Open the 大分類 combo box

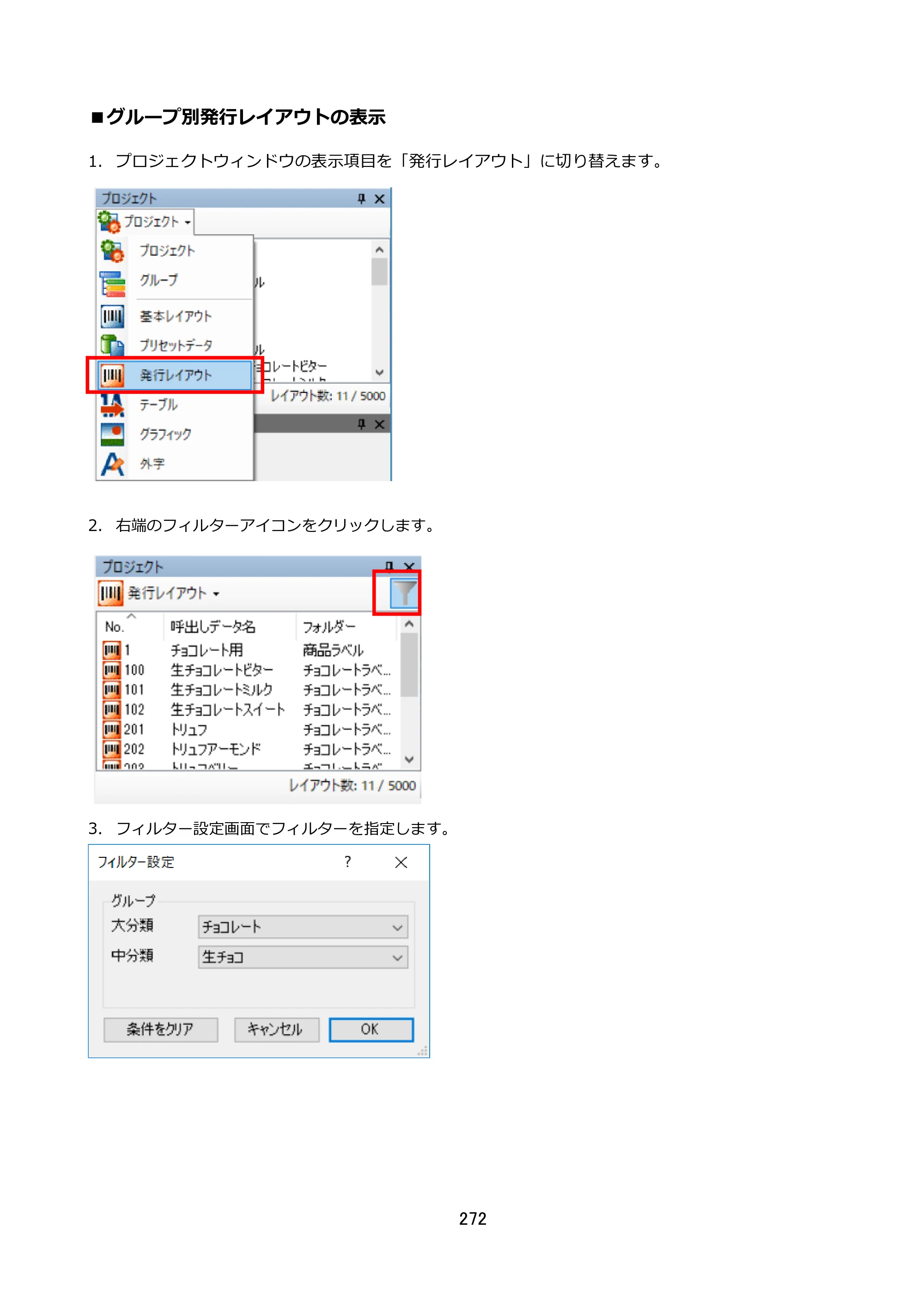pyautogui.click(x=303, y=927)
